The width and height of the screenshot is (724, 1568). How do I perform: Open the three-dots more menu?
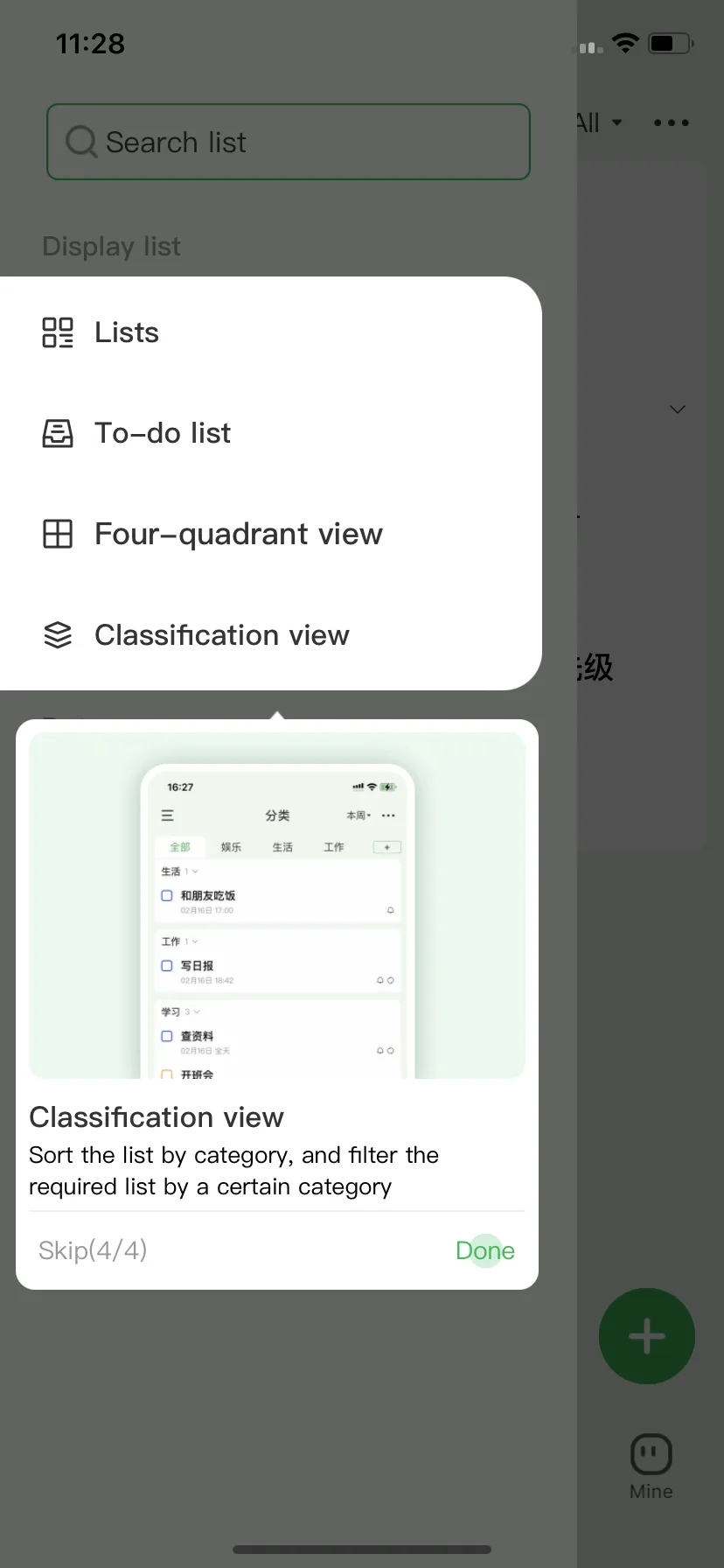672,122
